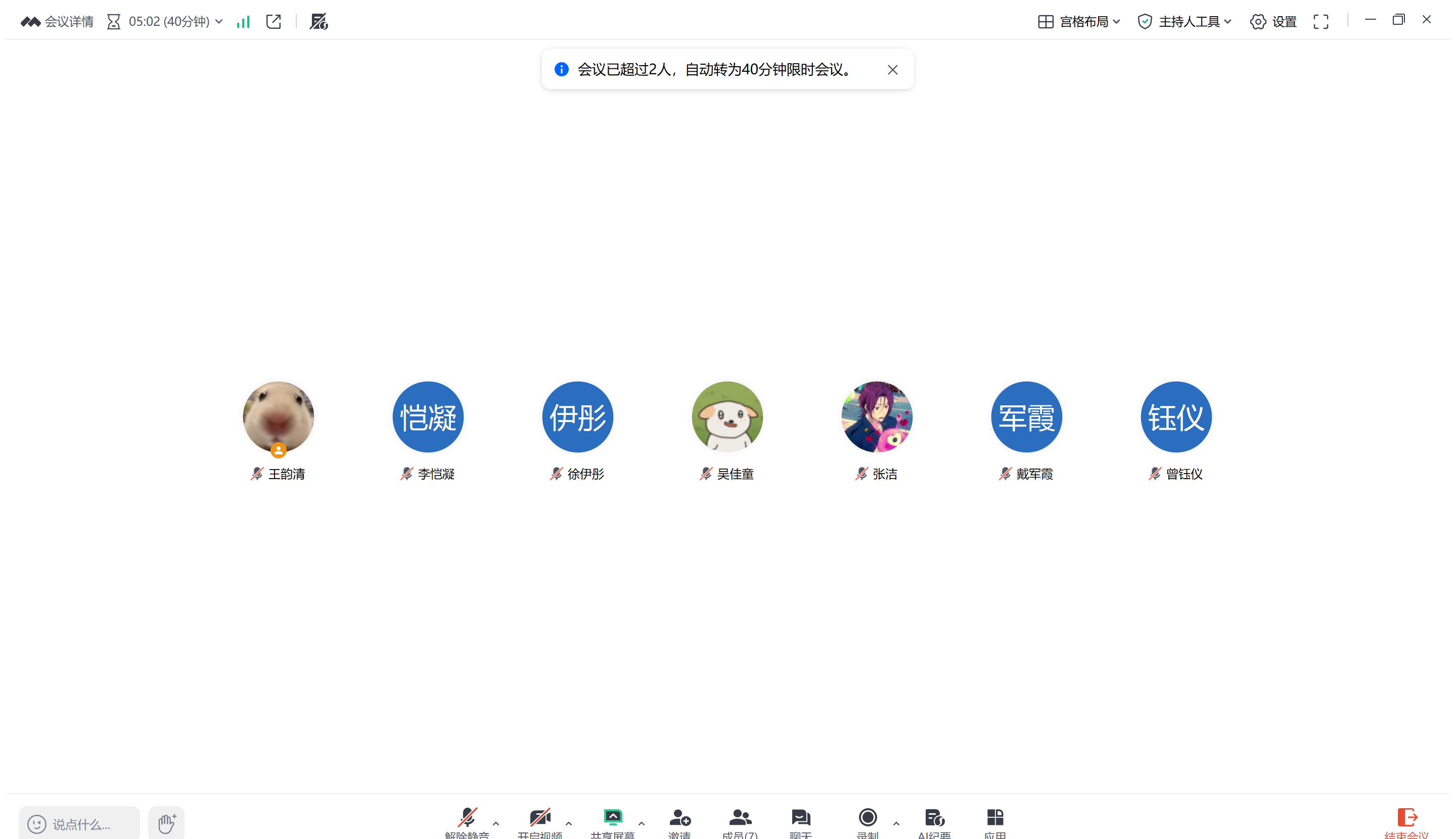Open the Apps grid icon
Screen dimensions: 1456x839
(995, 818)
